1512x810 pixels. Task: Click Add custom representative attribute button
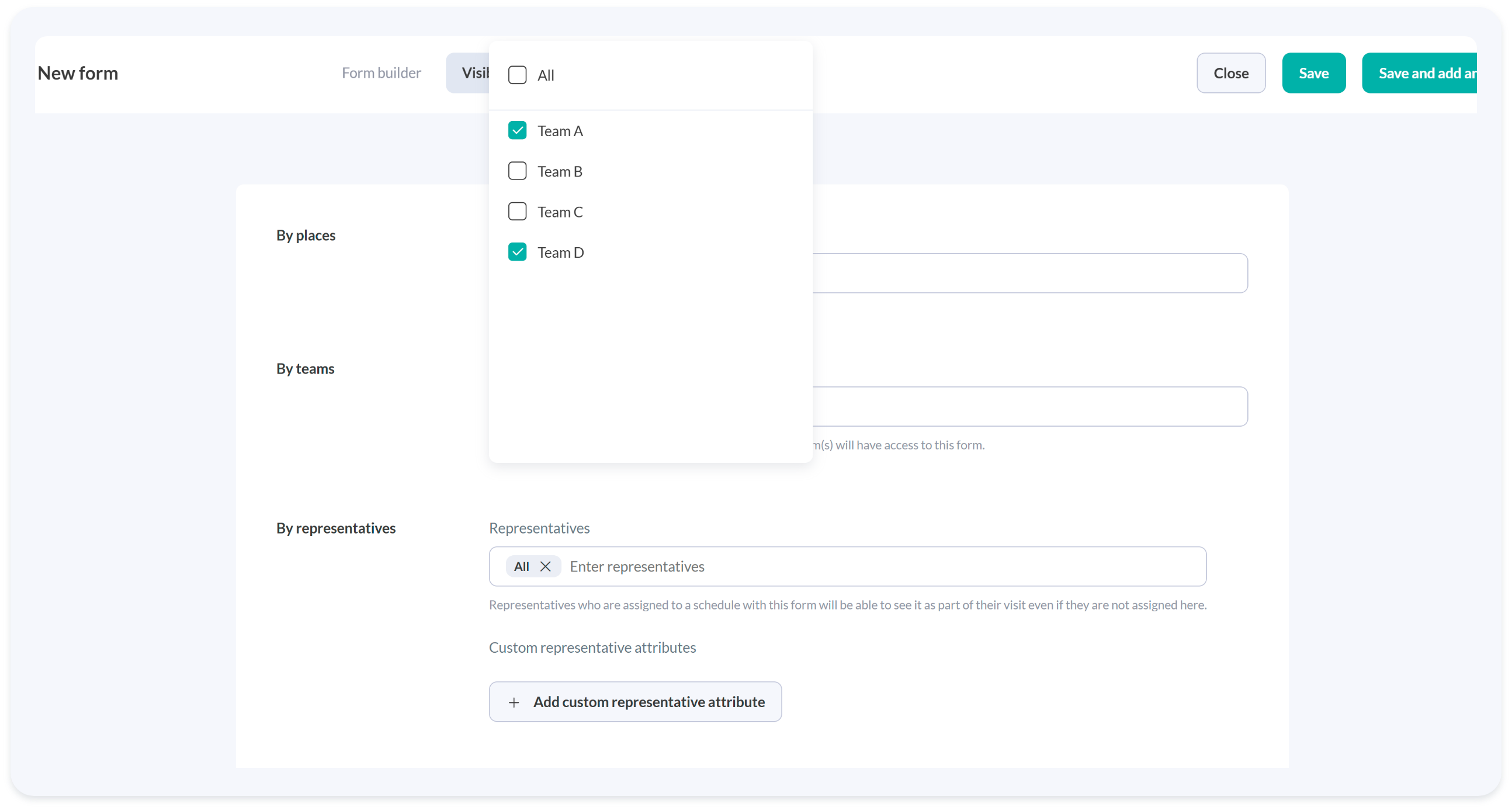pos(648,702)
